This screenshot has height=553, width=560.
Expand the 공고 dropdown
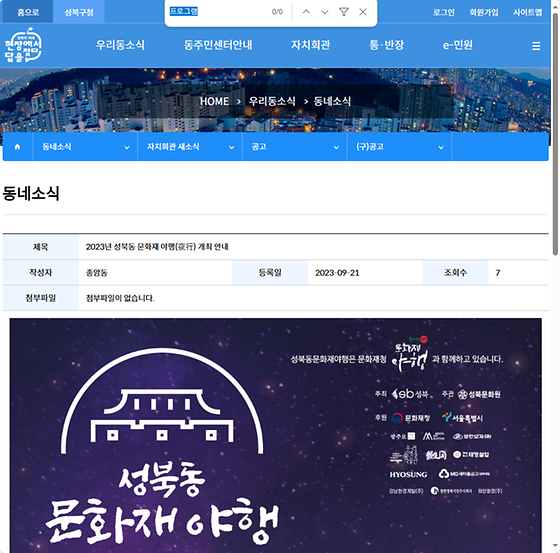tap(295, 147)
